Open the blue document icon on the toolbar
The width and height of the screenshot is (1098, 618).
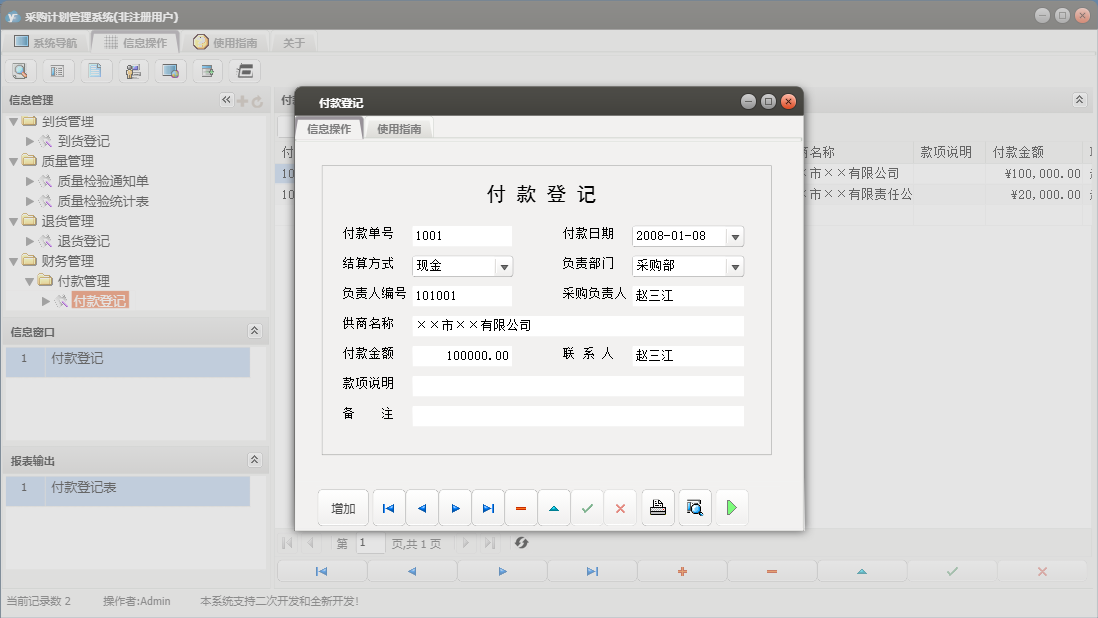tap(96, 71)
